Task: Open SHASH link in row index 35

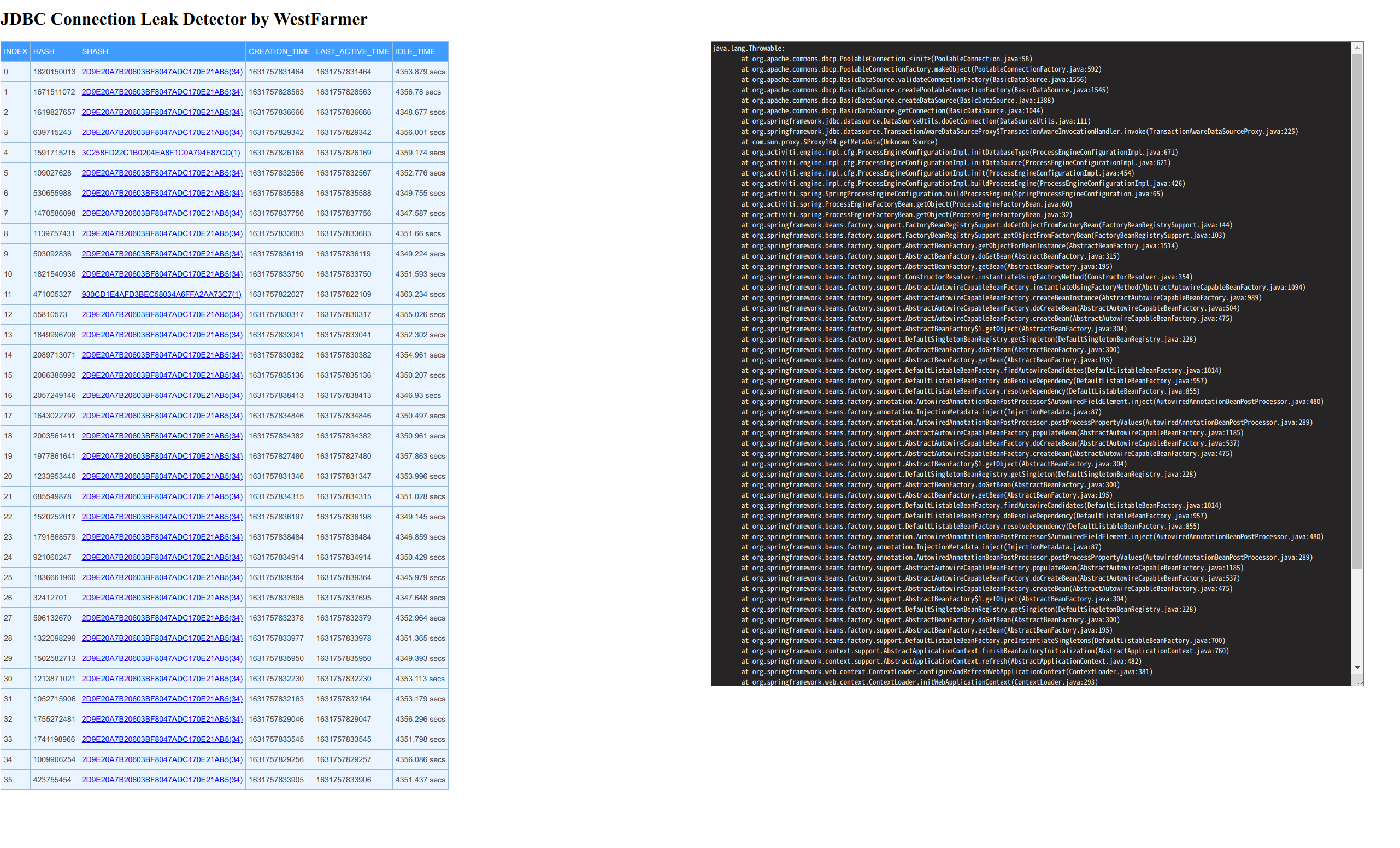Action: pyautogui.click(x=162, y=779)
